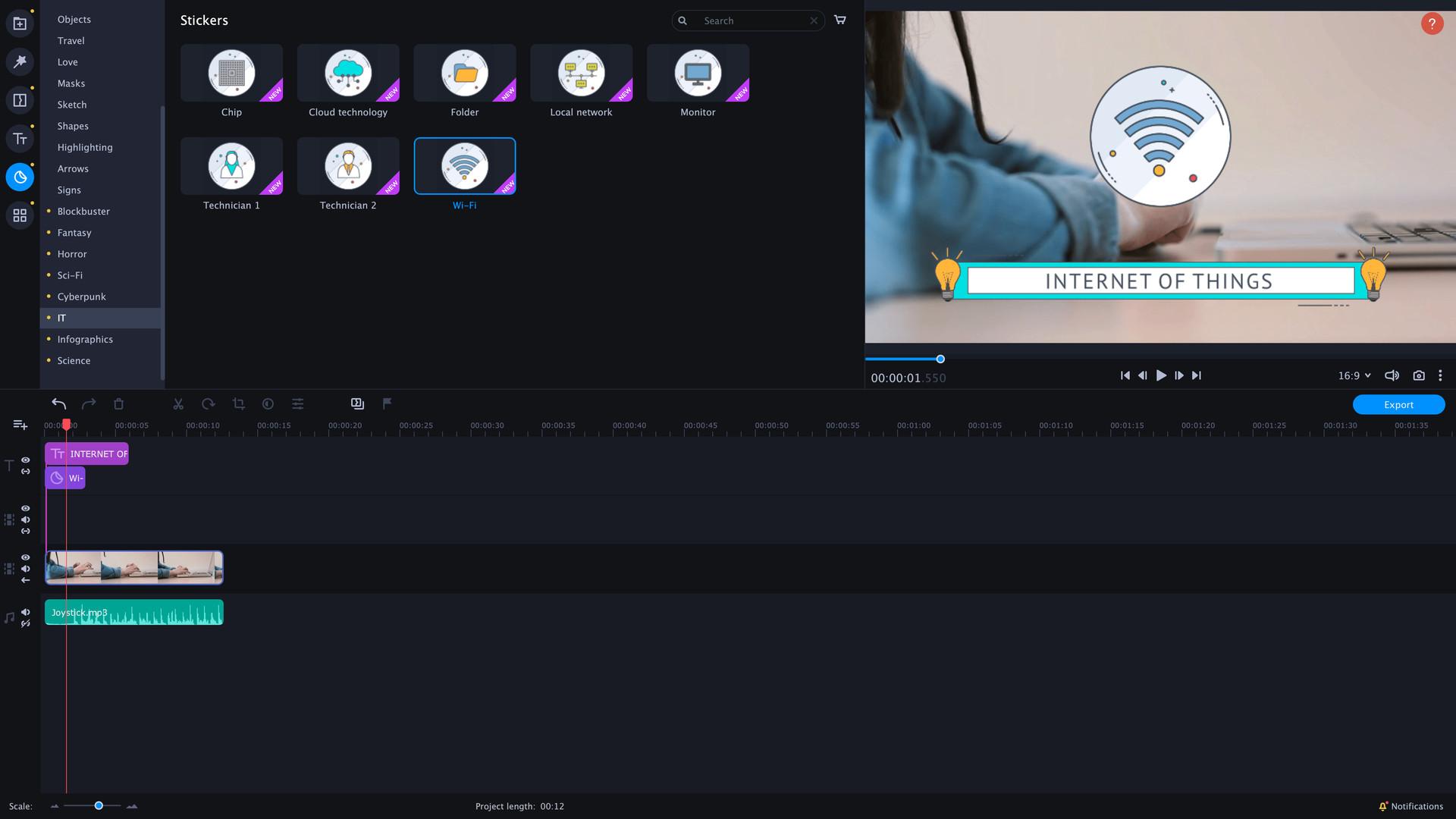Switch to the Cyberpunk sticker category

[81, 297]
